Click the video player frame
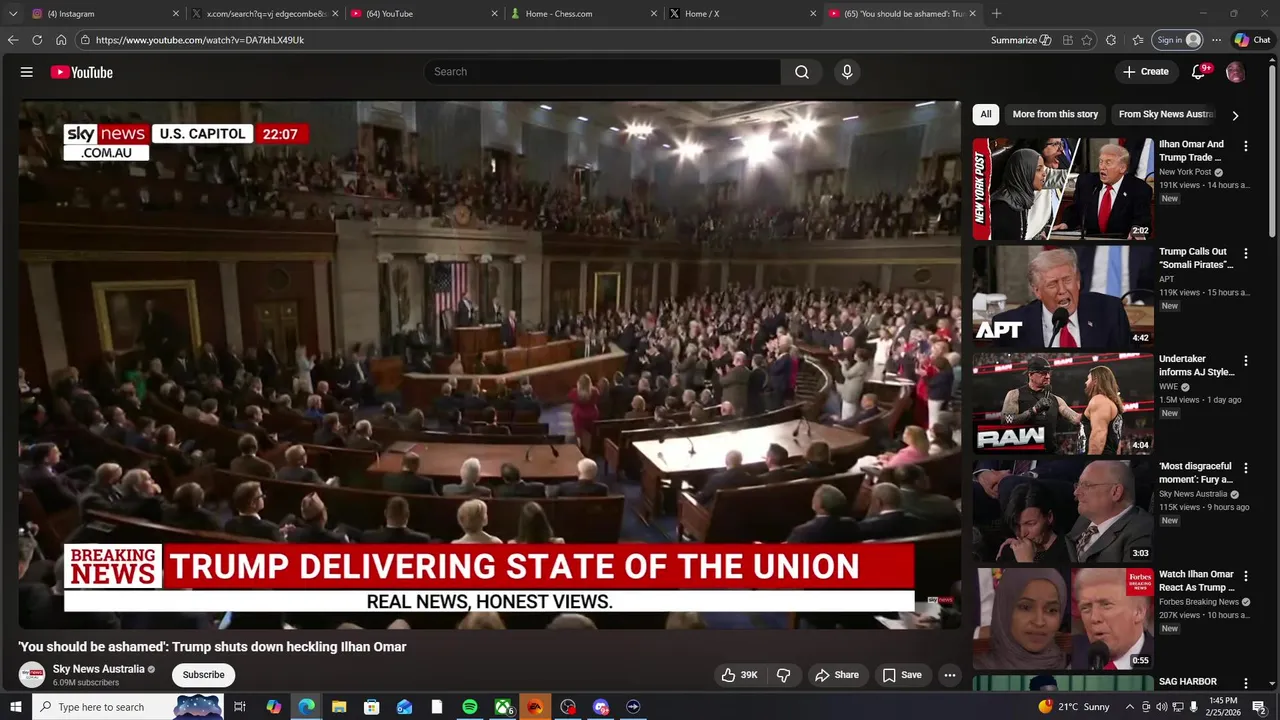This screenshot has width=1280, height=720. tap(490, 365)
